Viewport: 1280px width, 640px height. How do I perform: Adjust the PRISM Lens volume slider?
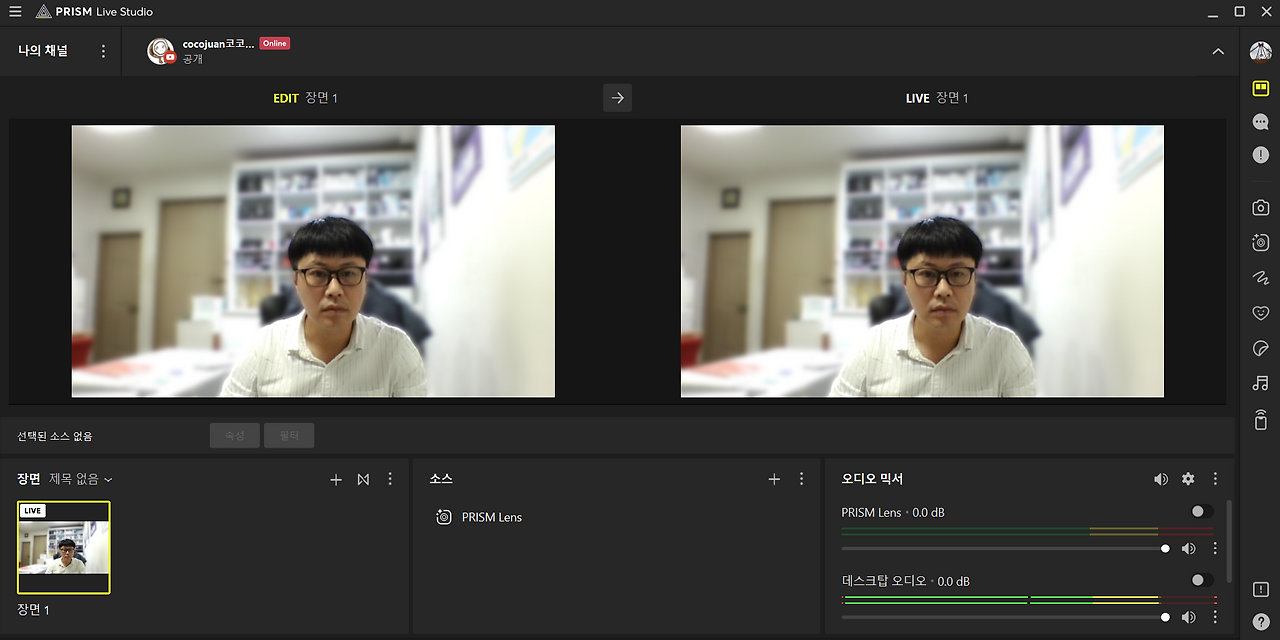coord(1006,548)
